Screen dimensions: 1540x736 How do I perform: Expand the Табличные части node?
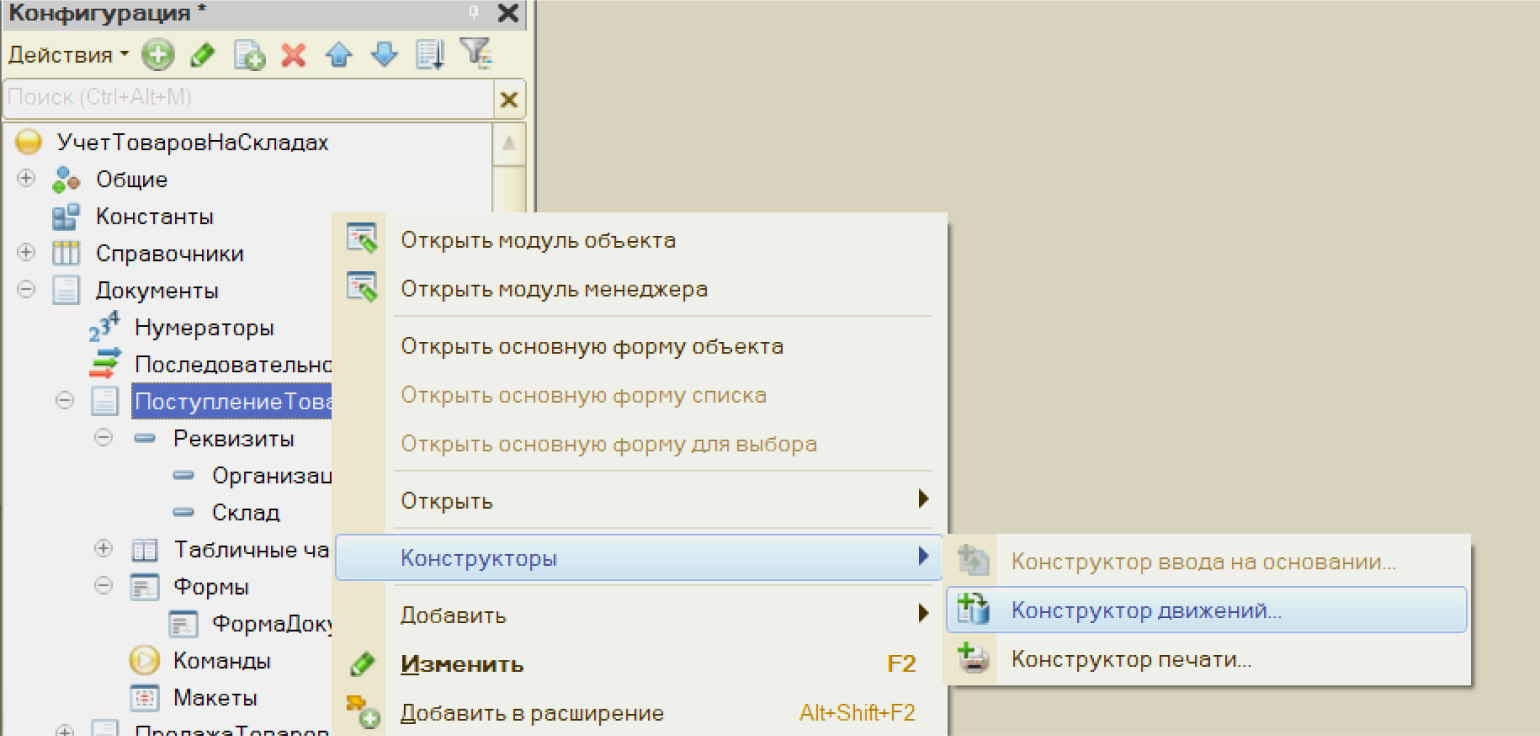[x=104, y=550]
